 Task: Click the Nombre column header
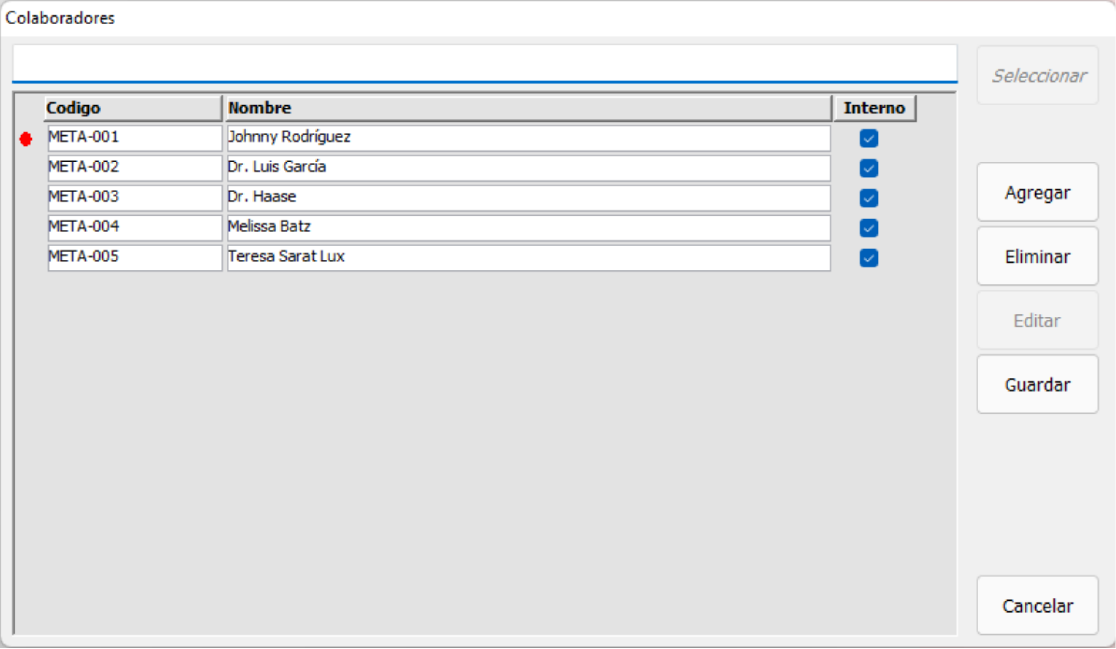[529, 108]
